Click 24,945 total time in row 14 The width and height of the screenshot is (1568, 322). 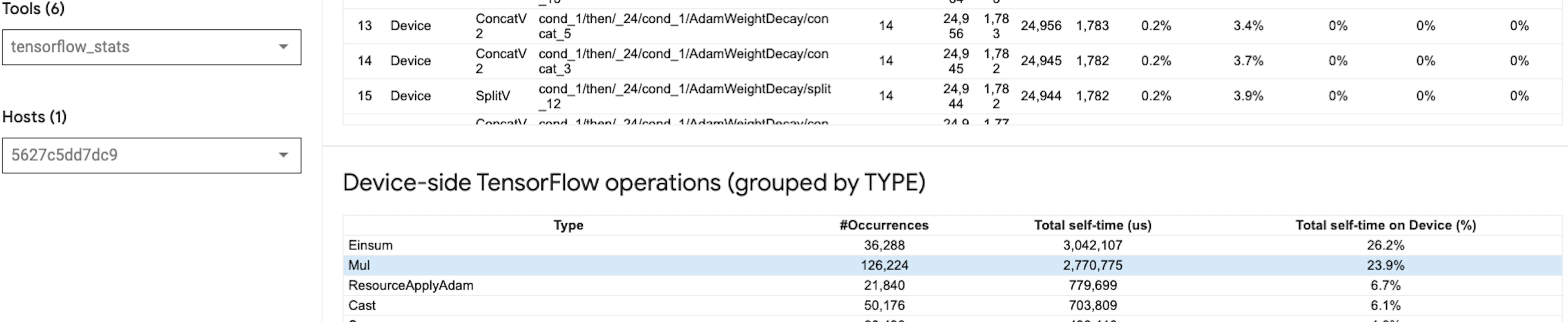[1041, 61]
